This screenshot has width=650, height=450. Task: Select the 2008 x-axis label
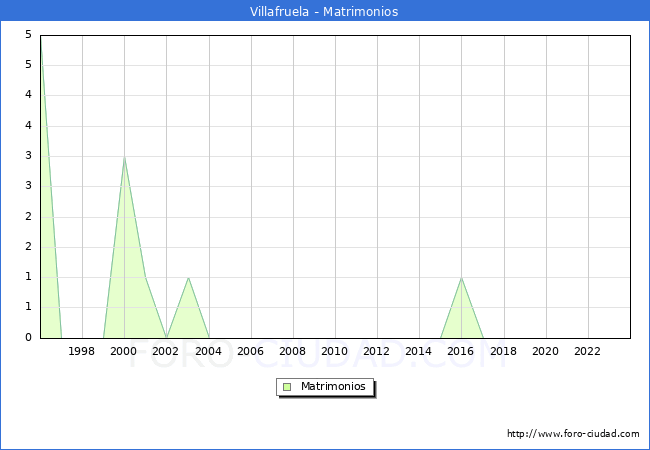[x=292, y=352]
